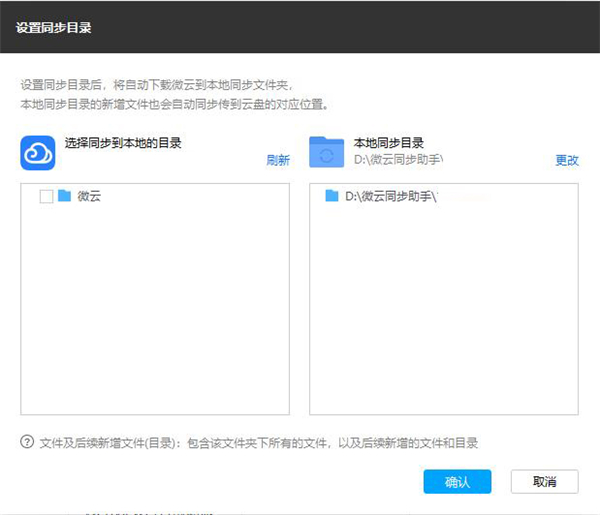This screenshot has height=515, width=600.
Task: Click empty space in the cloud directory panel
Action: tap(155, 320)
